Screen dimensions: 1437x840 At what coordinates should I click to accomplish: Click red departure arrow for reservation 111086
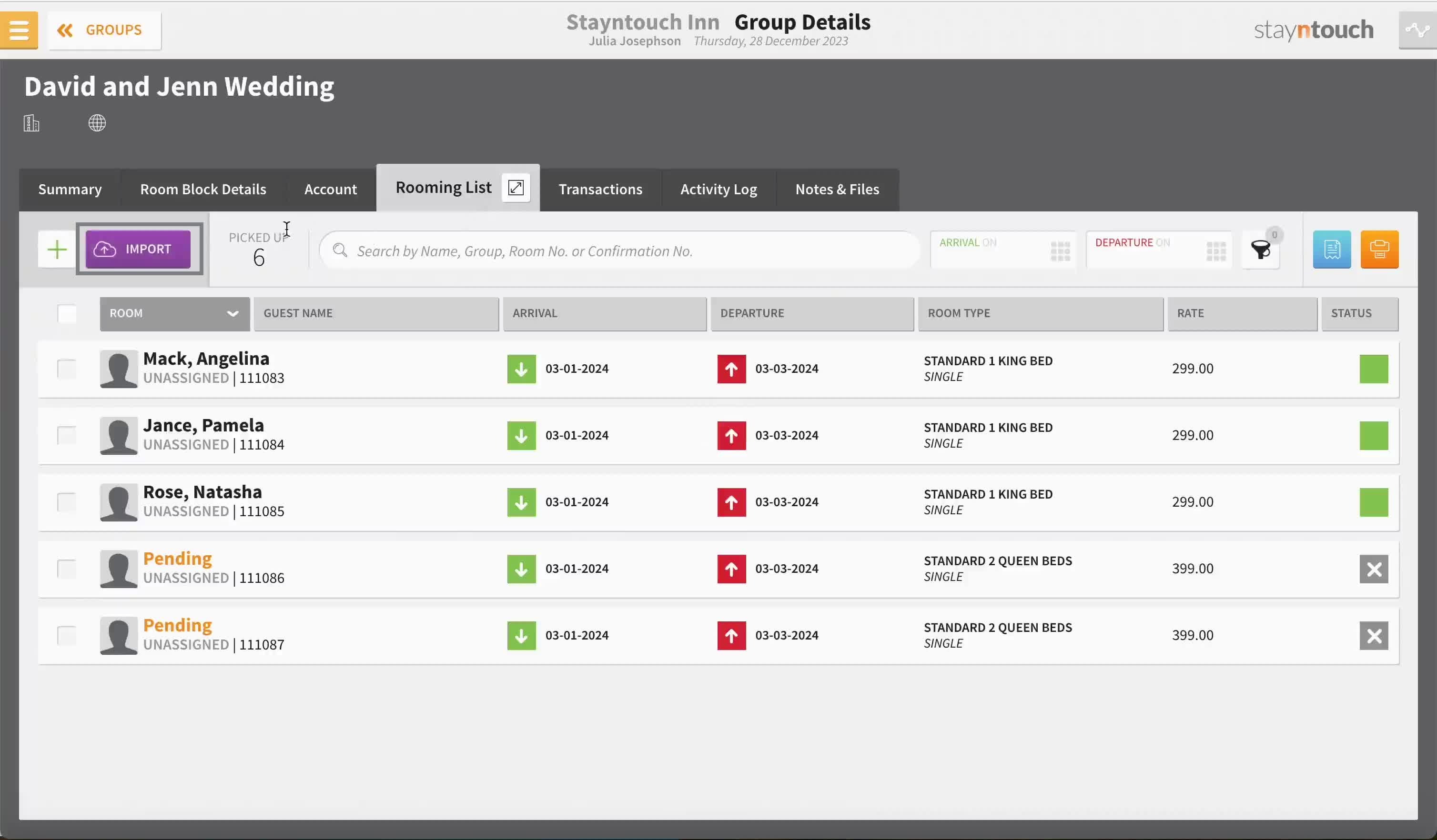point(732,569)
